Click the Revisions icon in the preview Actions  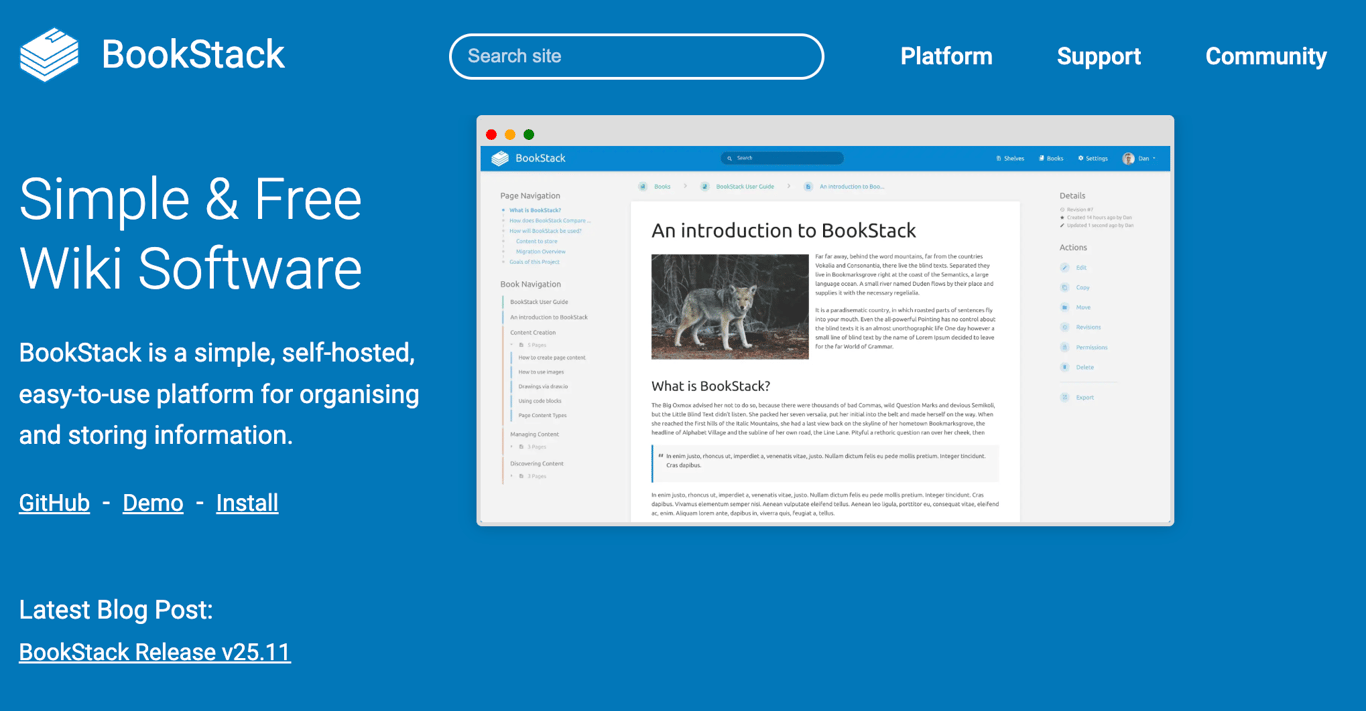pyautogui.click(x=1065, y=328)
